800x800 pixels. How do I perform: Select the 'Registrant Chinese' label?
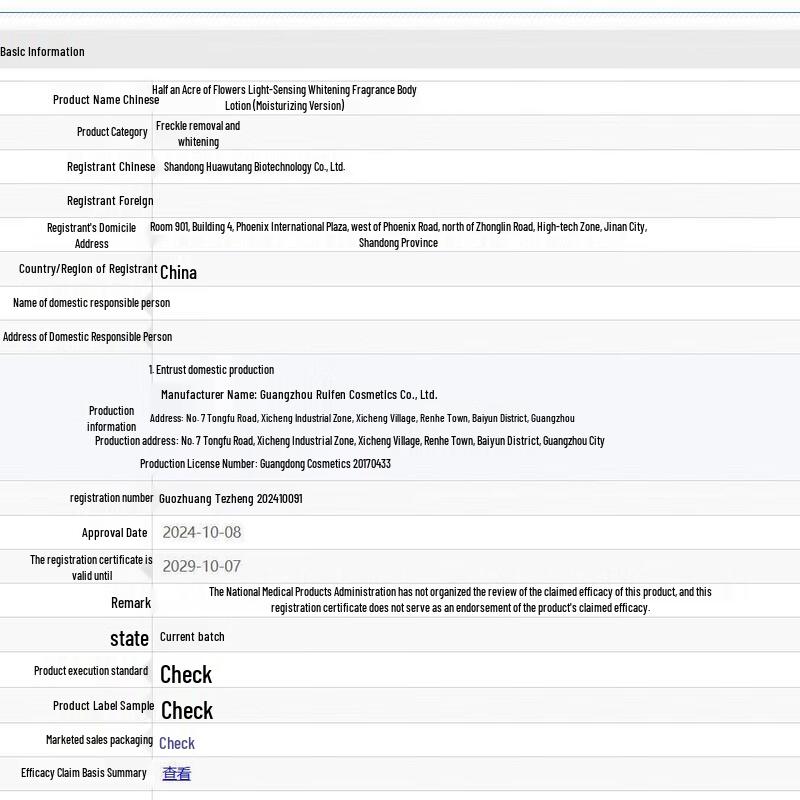point(111,167)
